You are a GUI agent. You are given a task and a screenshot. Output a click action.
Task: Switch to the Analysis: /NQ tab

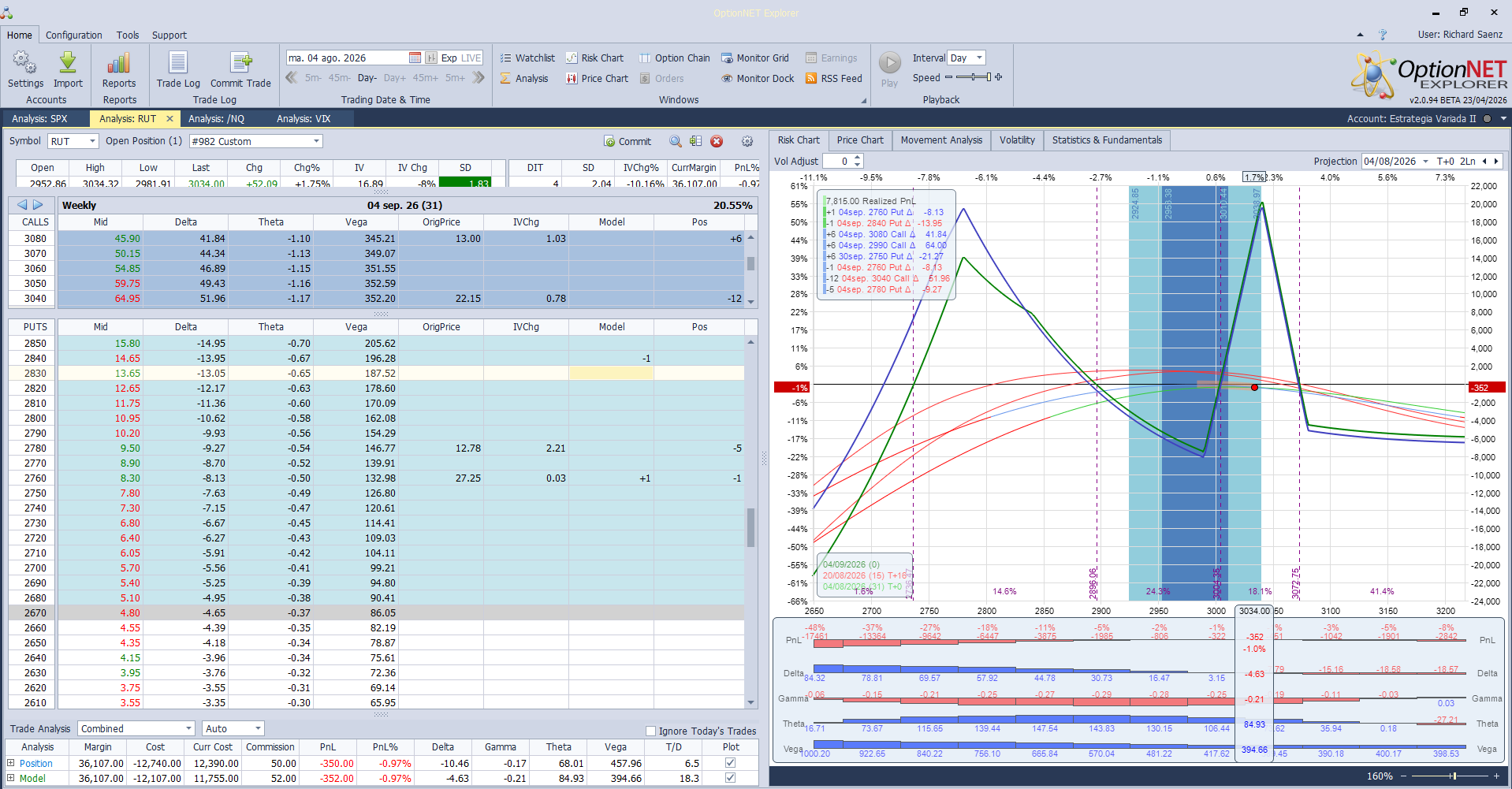217,119
